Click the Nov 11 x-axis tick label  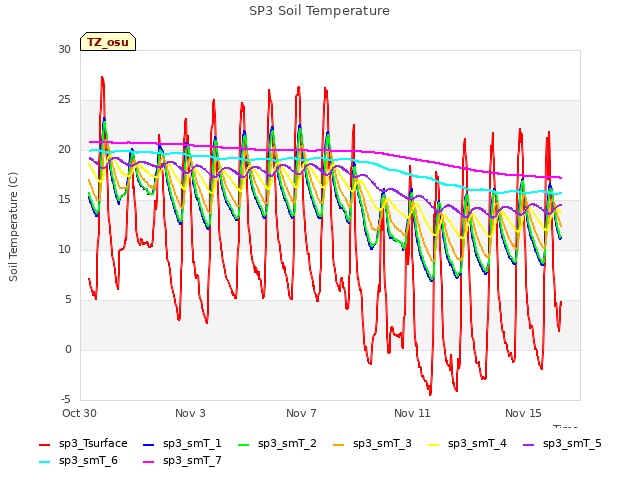point(412,413)
